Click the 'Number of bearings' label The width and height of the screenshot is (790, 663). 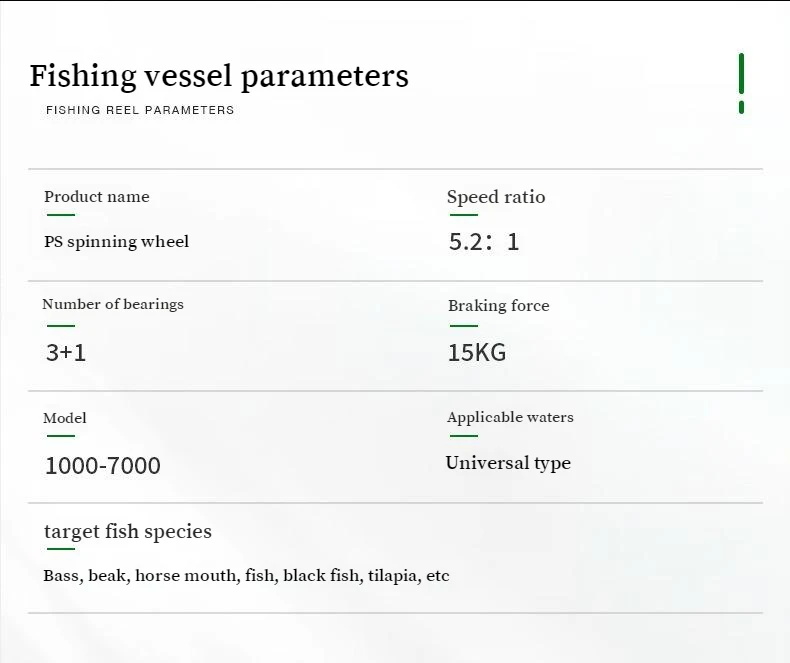(x=113, y=304)
